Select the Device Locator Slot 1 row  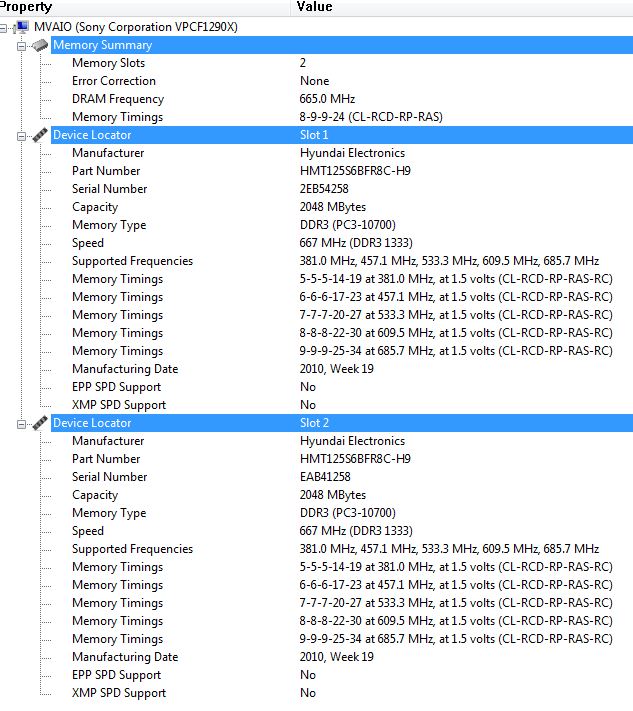pos(342,135)
